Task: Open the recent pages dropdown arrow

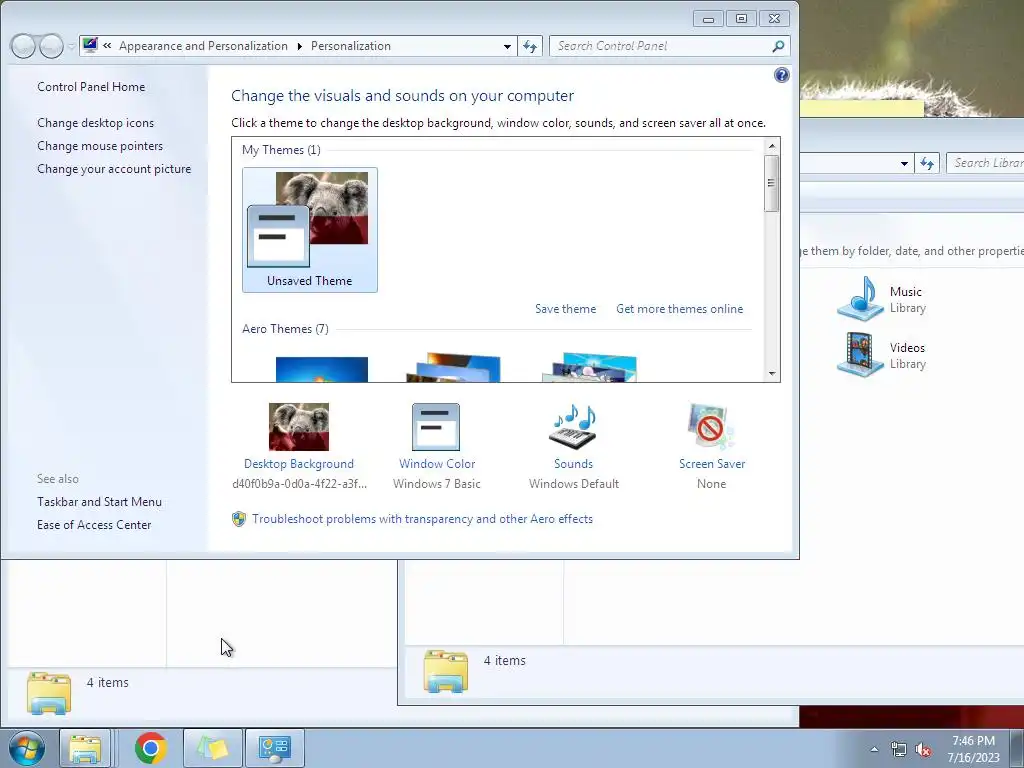Action: coord(71,46)
